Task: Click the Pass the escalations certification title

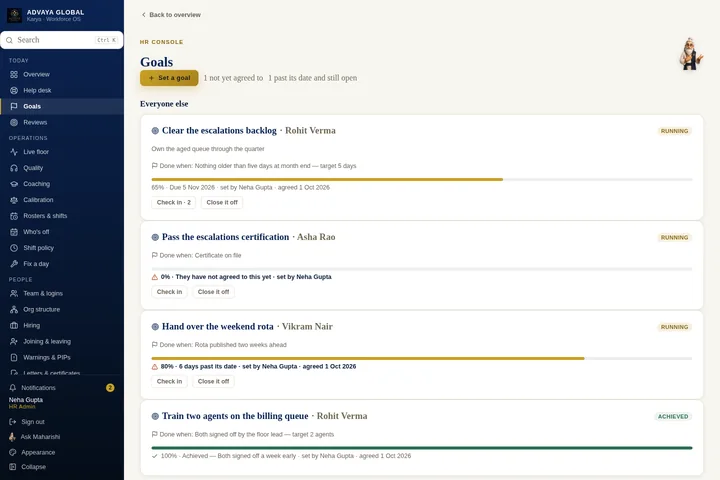Action: 225,237
